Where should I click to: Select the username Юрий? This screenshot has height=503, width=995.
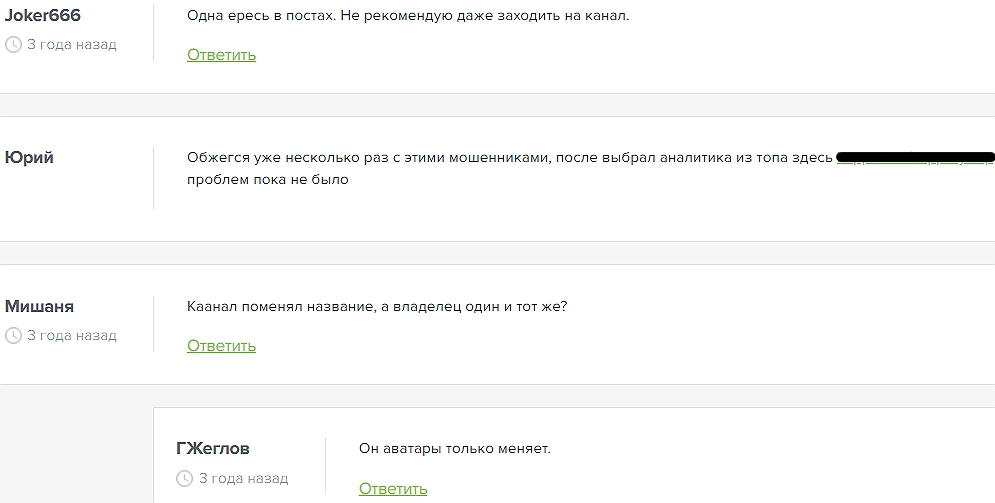[29, 157]
